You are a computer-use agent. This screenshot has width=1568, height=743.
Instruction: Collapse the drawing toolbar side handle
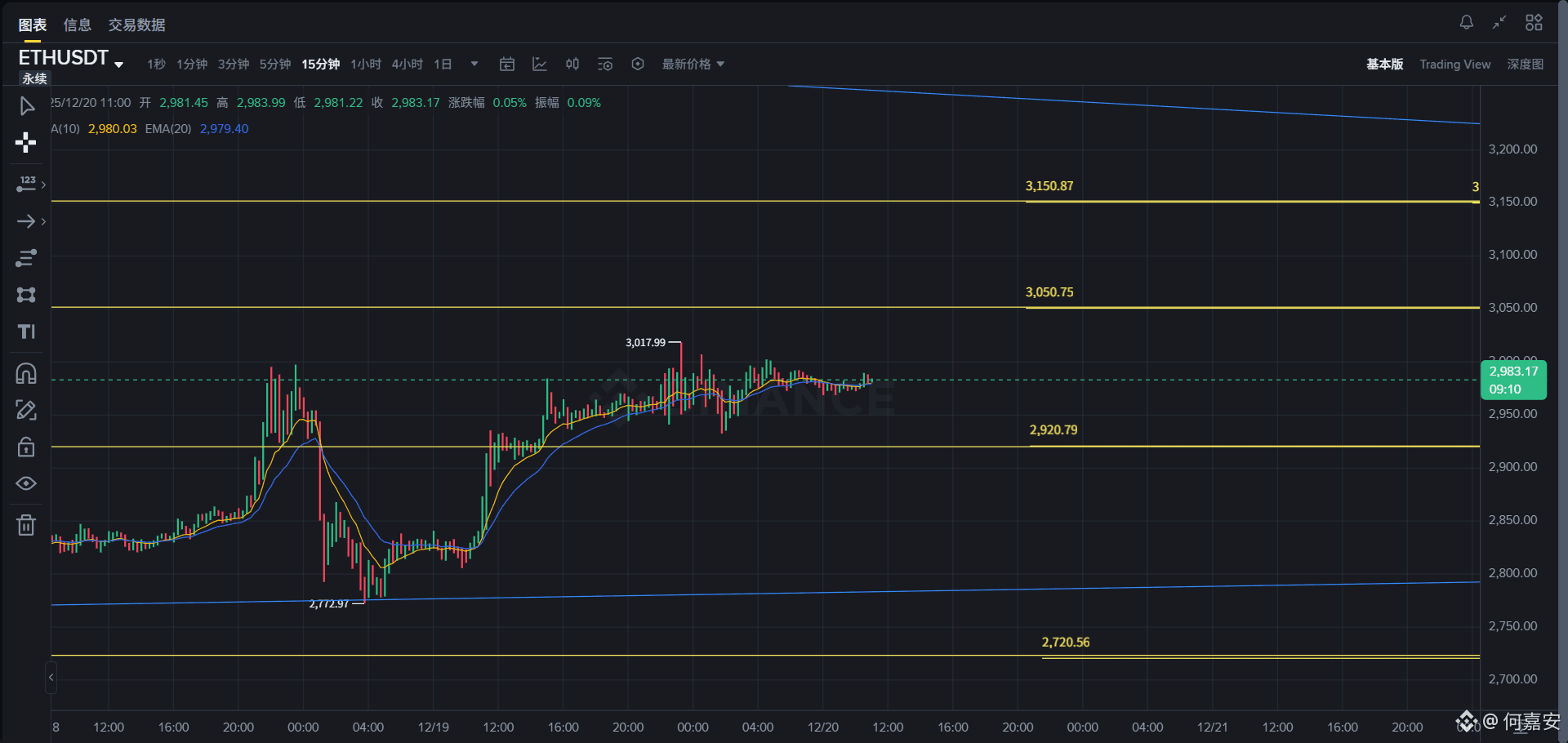pyautogui.click(x=51, y=678)
